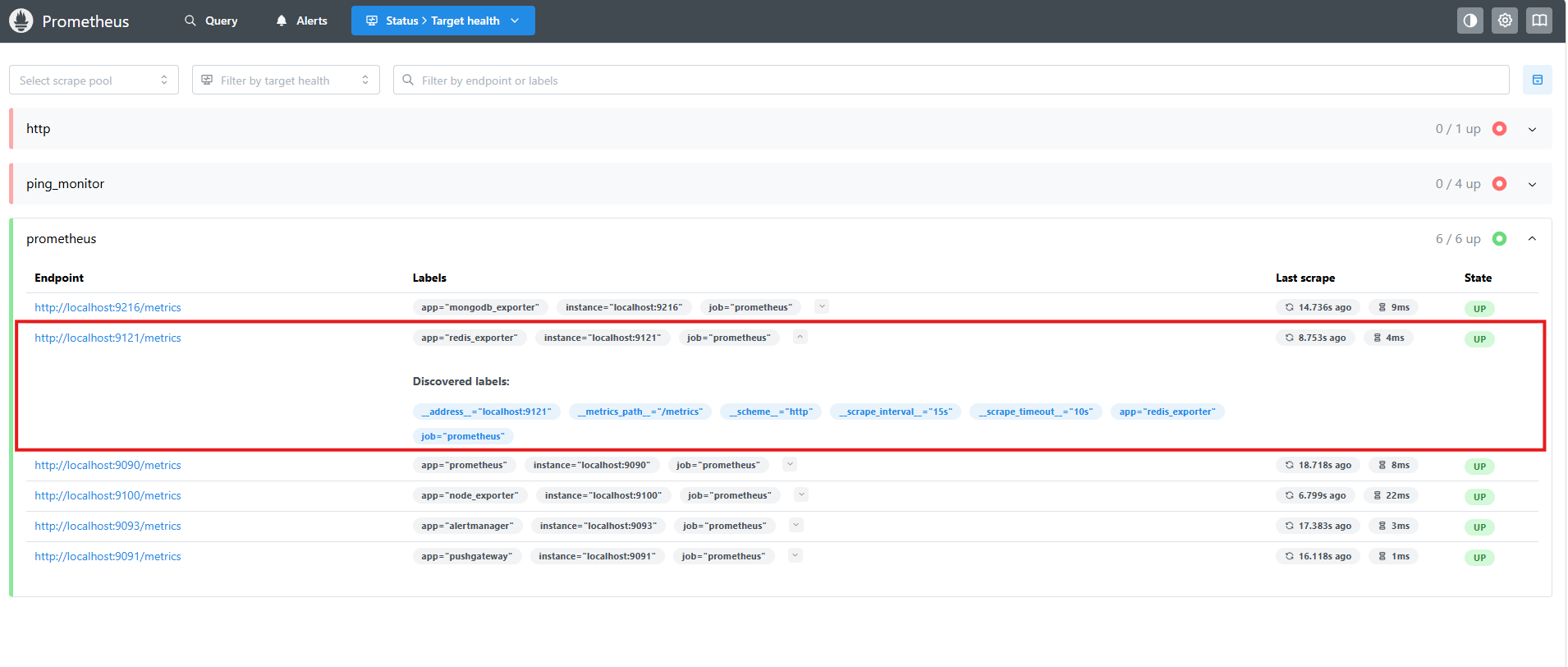Open http://localhost:9091/metrics endpoint link

pos(108,556)
